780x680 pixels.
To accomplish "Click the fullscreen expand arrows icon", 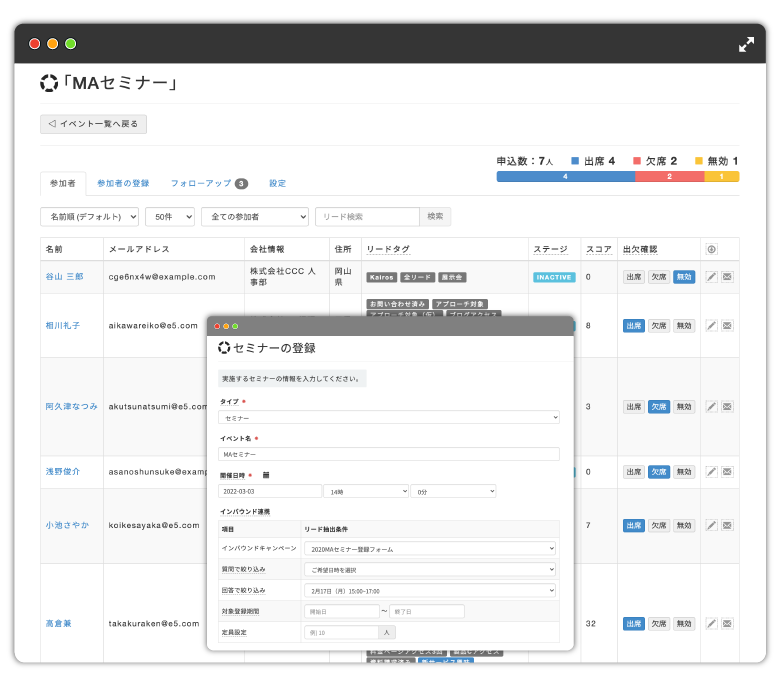I will [x=746, y=44].
